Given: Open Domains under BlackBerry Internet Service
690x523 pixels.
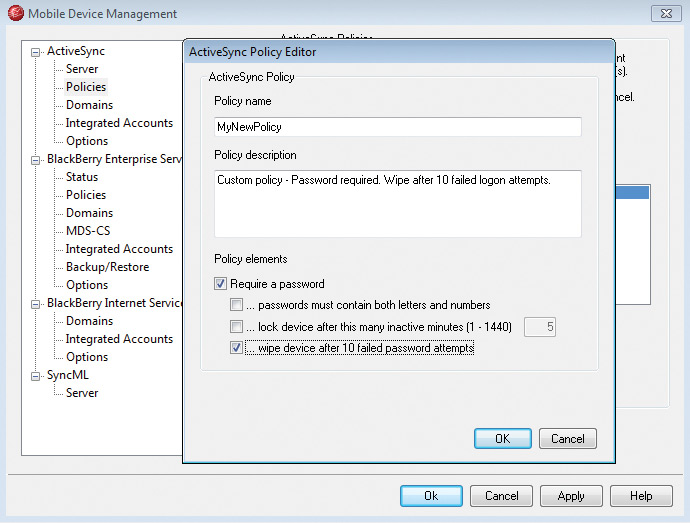Looking at the screenshot, I should click(x=89, y=321).
